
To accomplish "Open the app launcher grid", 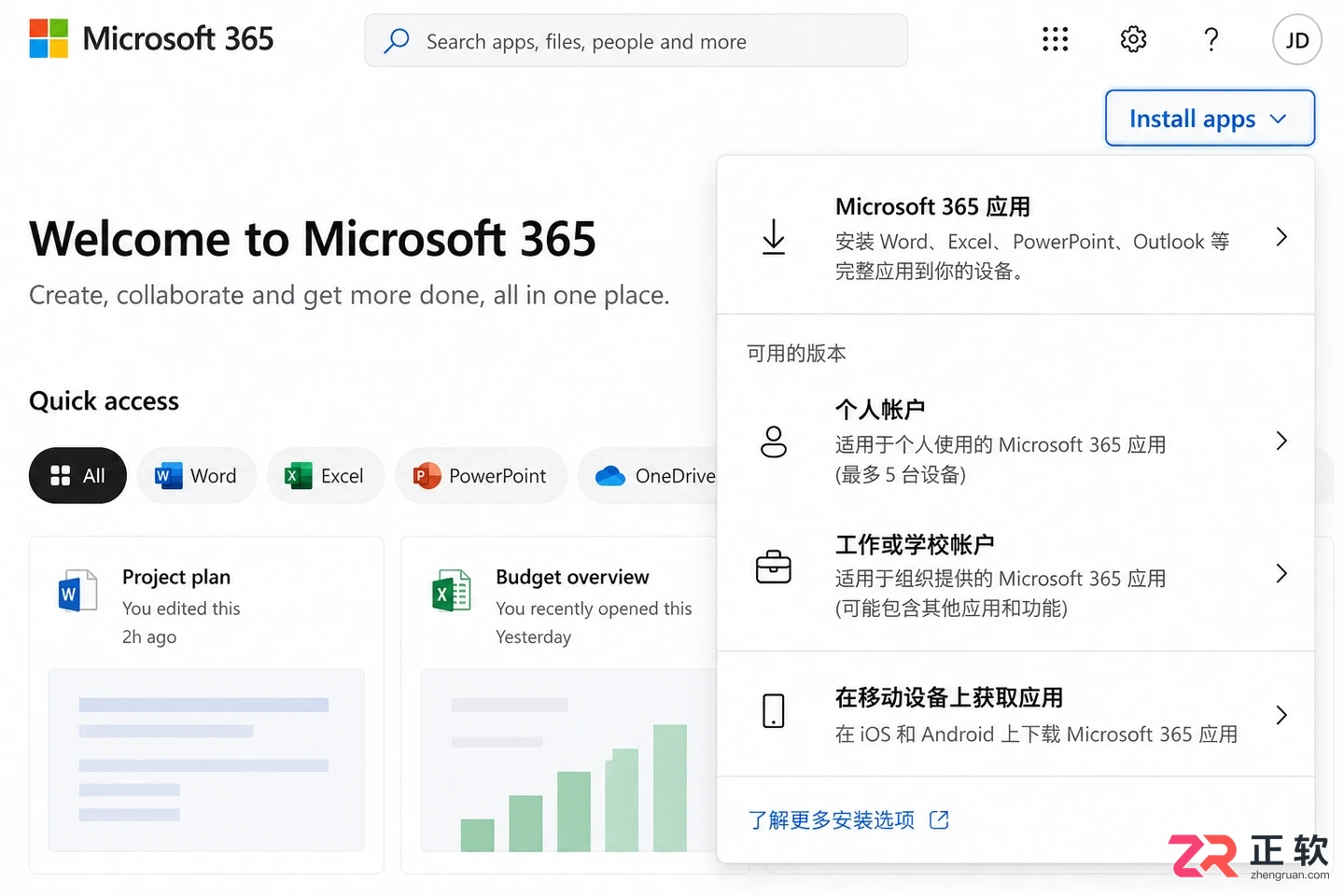I will [1055, 39].
